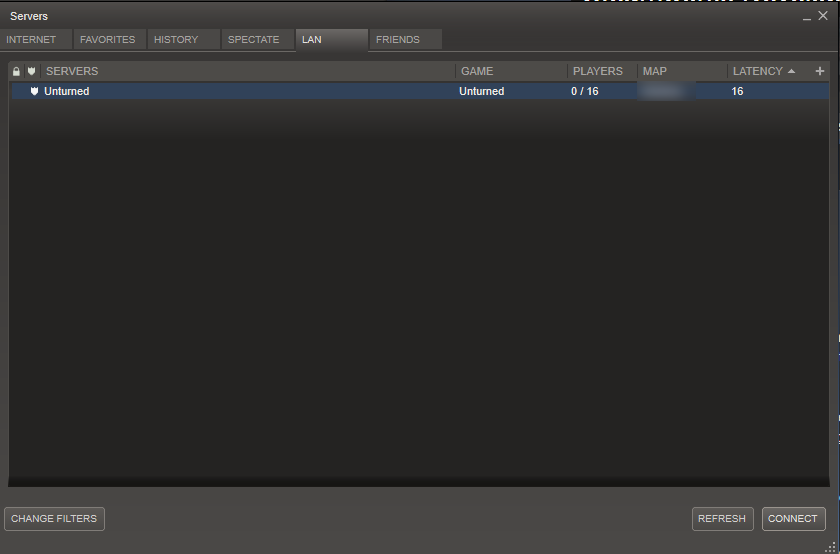Sort by the Players column header
840x554 pixels.
pyautogui.click(x=602, y=71)
